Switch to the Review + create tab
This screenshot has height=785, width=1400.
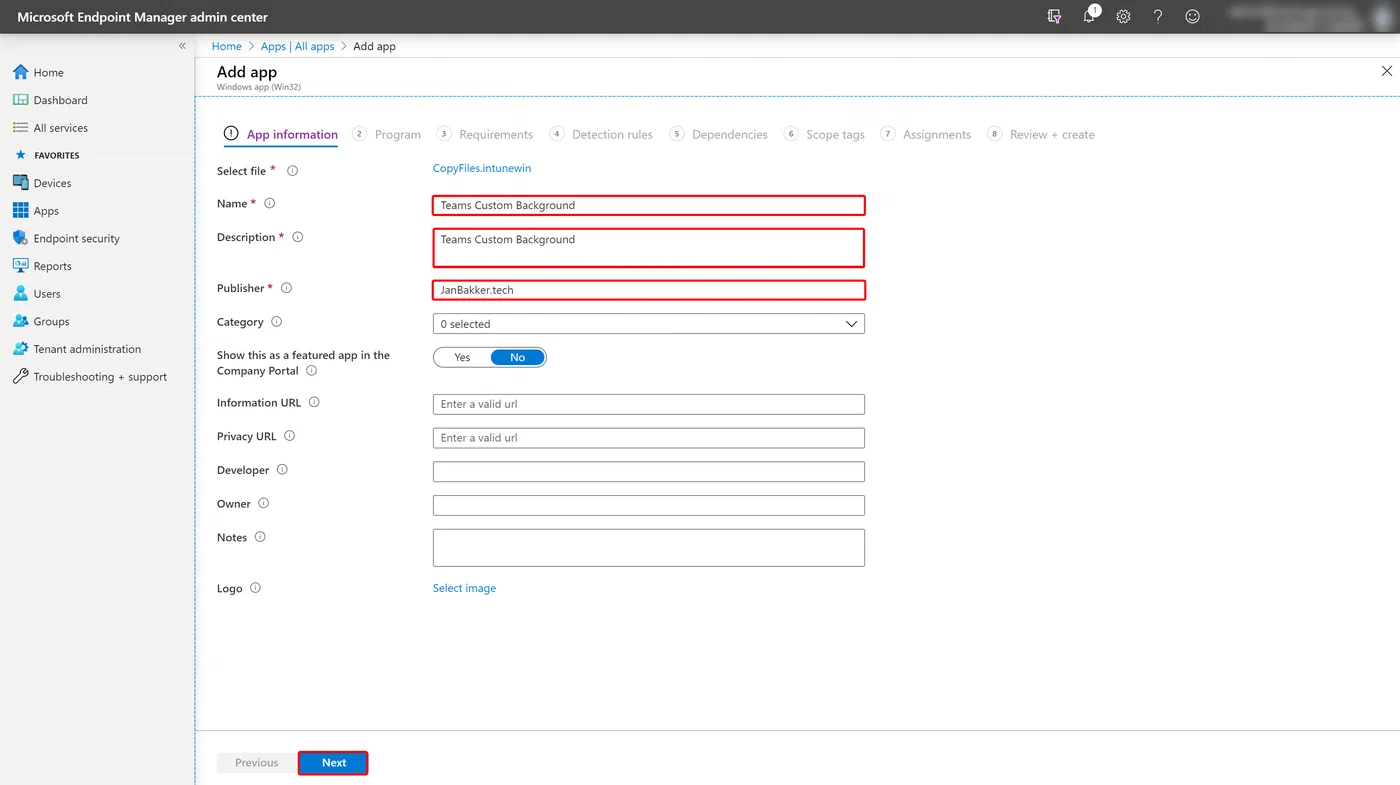[1041, 134]
